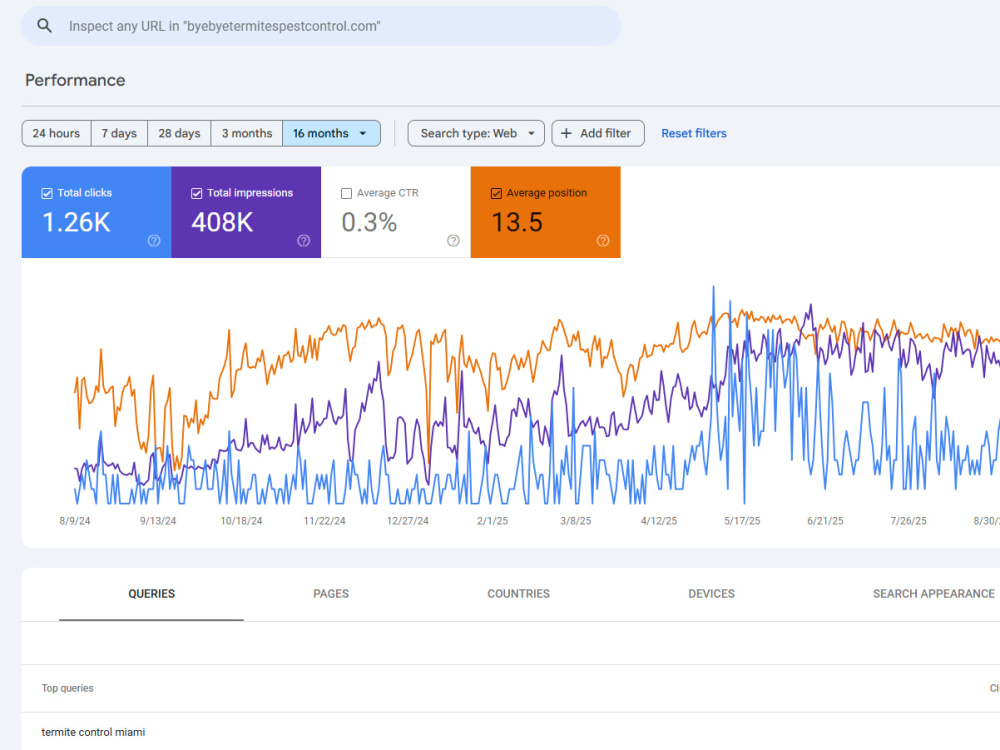Open the Search type: Web dropdown

[476, 133]
